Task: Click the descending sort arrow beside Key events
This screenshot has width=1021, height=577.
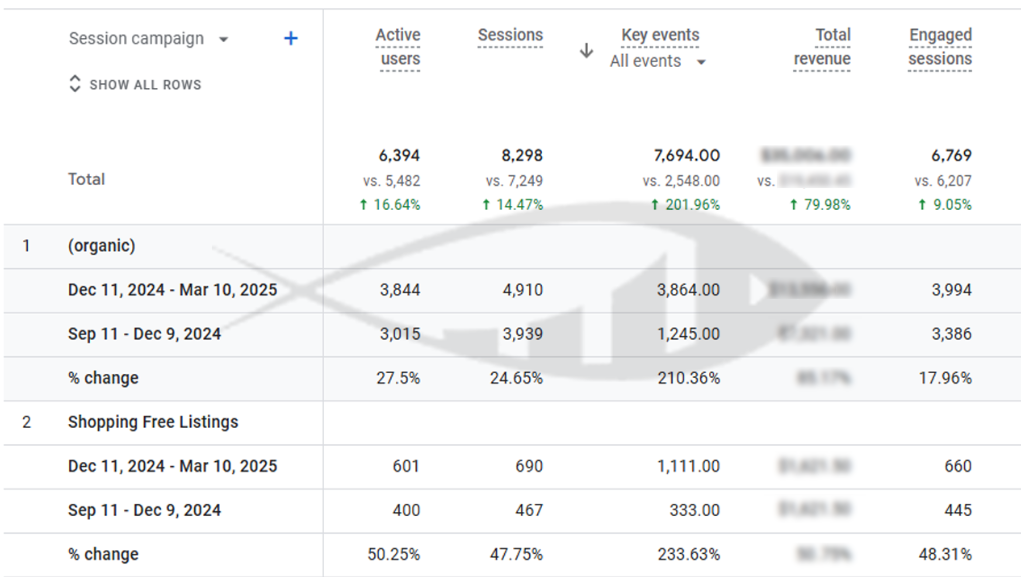Action: tap(587, 51)
